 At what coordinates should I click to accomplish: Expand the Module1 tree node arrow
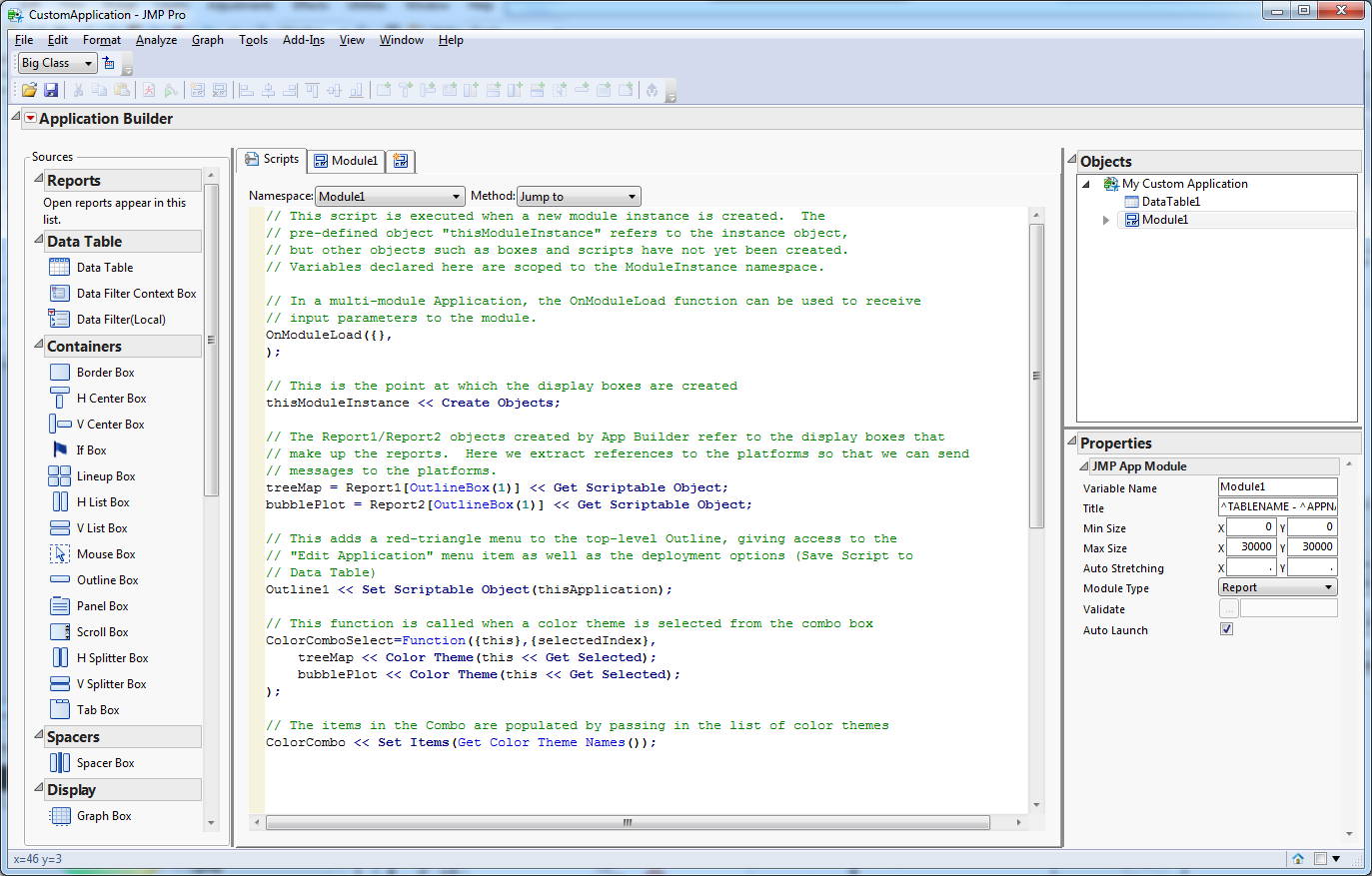click(1105, 220)
